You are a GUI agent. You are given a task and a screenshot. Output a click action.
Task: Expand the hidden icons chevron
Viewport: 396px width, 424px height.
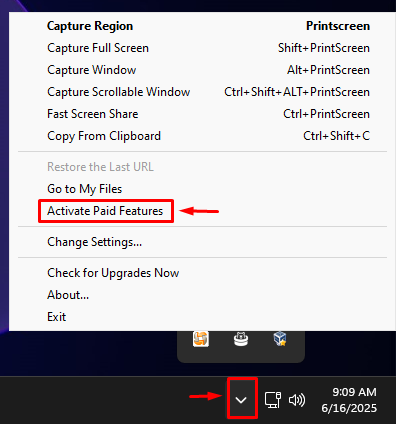click(x=241, y=399)
